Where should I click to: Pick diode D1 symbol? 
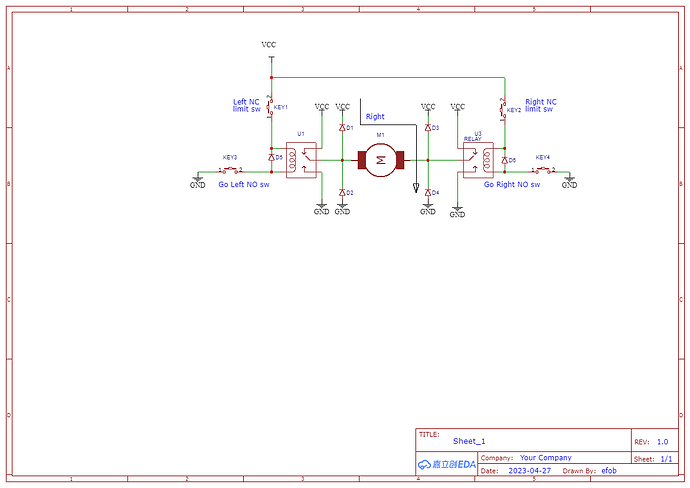click(x=342, y=128)
